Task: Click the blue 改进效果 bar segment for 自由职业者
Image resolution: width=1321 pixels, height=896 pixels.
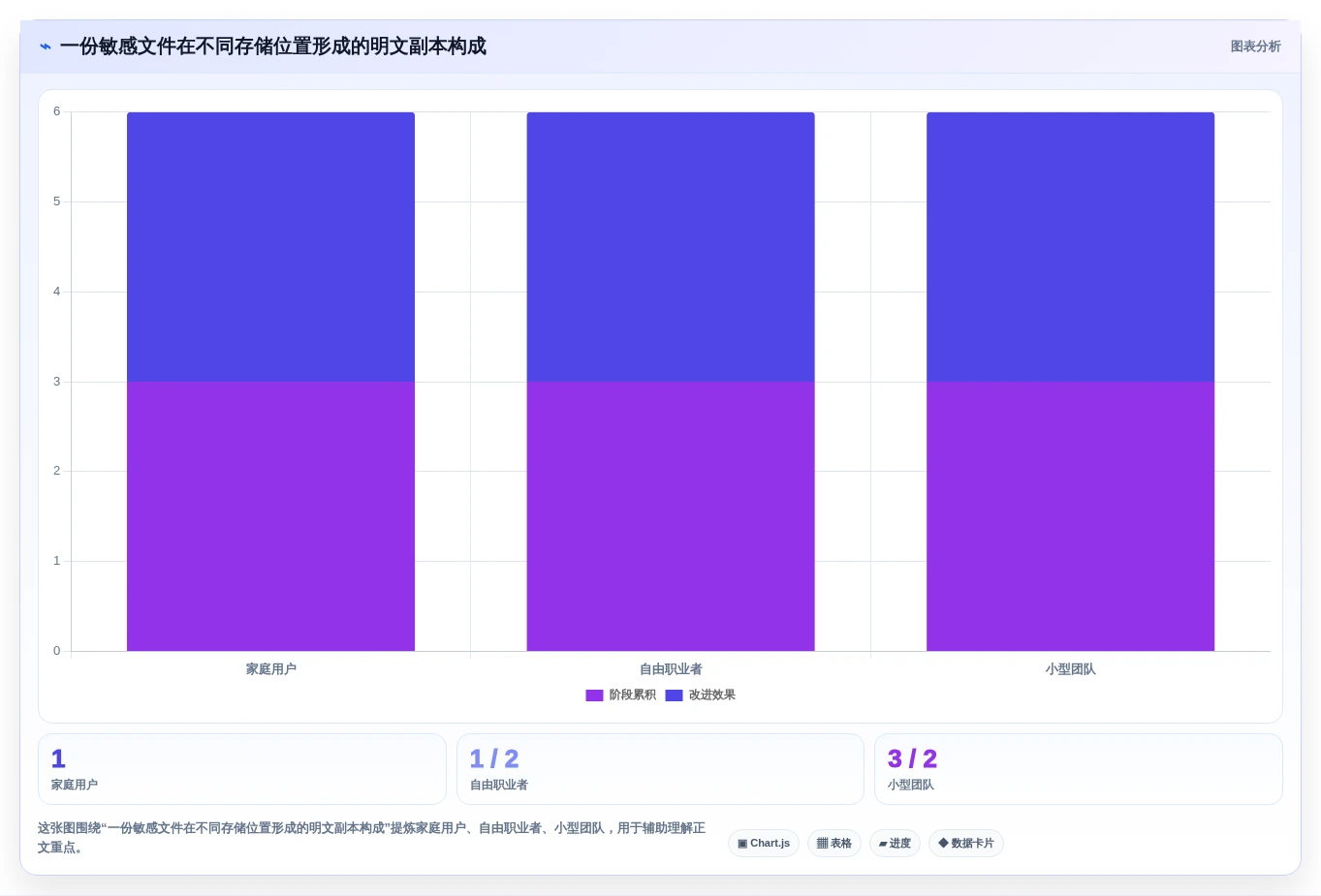Action: click(x=671, y=247)
